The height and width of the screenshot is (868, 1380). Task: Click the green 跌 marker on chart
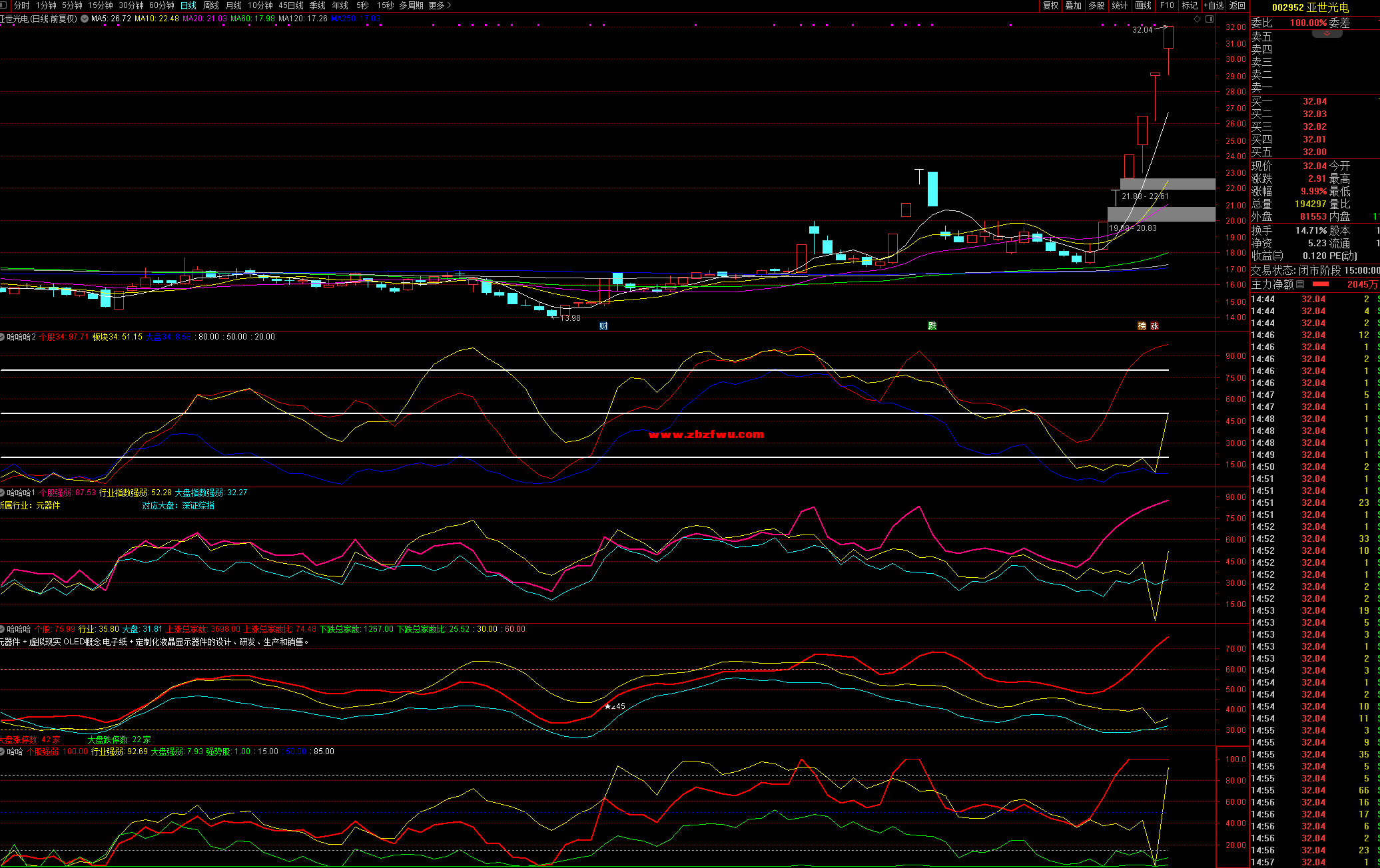click(x=932, y=325)
